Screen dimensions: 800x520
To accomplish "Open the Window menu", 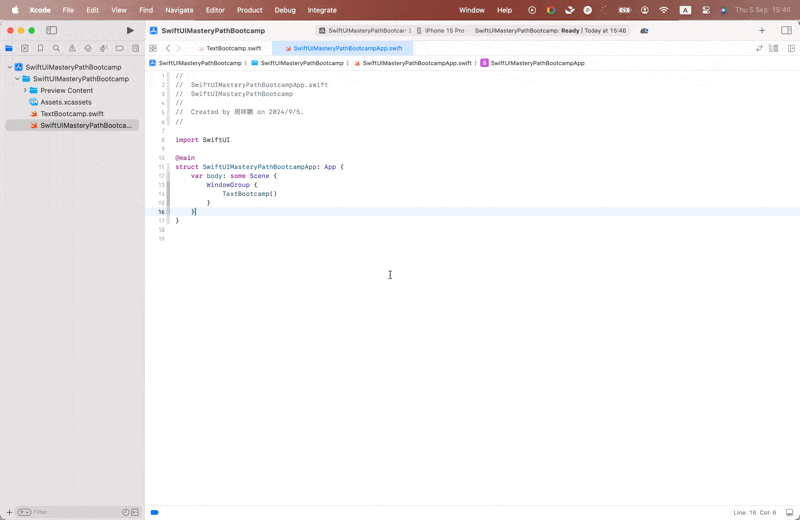I will (471, 10).
